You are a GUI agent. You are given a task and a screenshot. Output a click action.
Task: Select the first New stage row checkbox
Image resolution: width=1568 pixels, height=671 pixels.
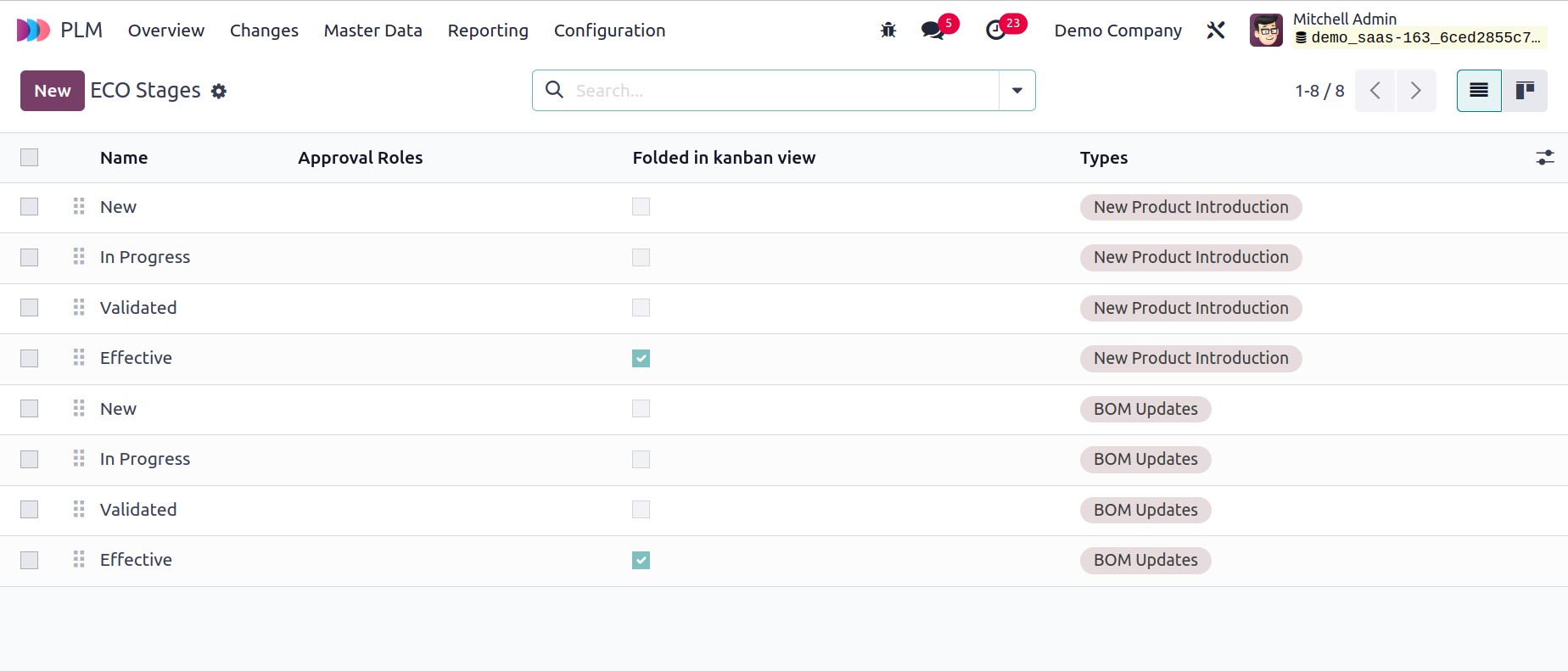30,207
